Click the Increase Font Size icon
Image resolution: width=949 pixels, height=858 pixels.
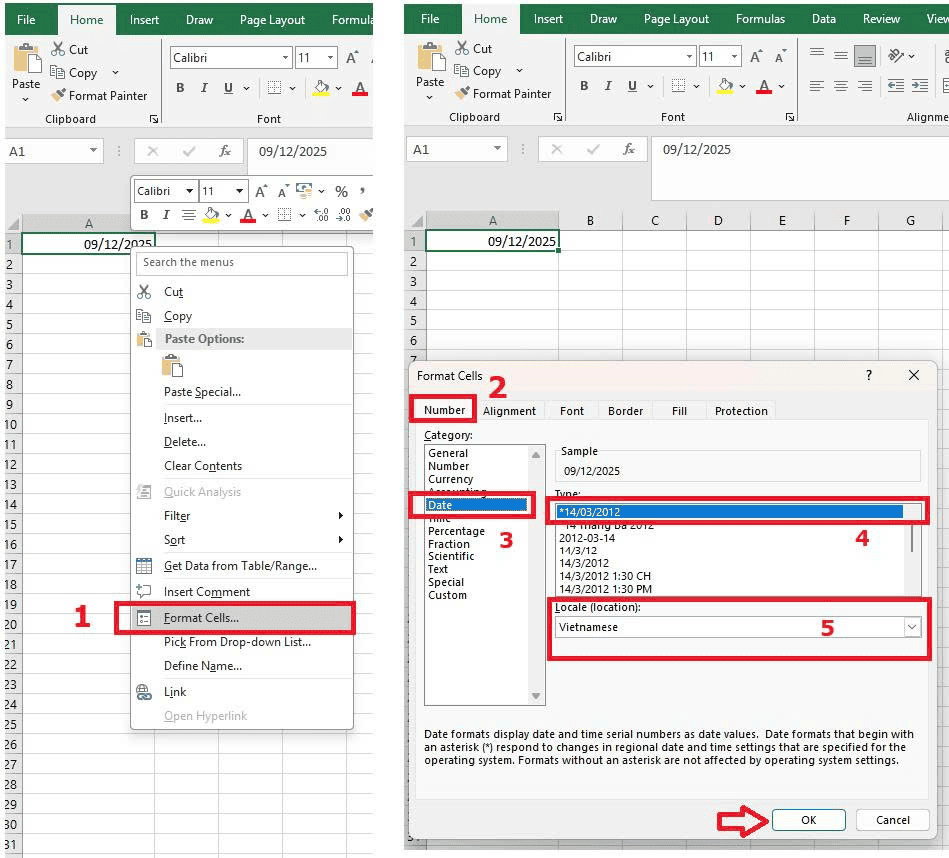point(758,55)
